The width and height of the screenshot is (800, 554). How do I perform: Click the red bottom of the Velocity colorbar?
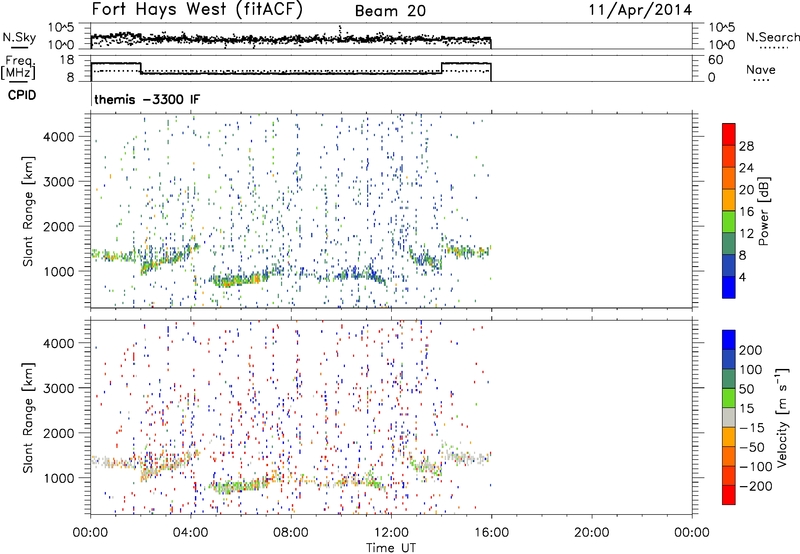pyautogui.click(x=729, y=495)
